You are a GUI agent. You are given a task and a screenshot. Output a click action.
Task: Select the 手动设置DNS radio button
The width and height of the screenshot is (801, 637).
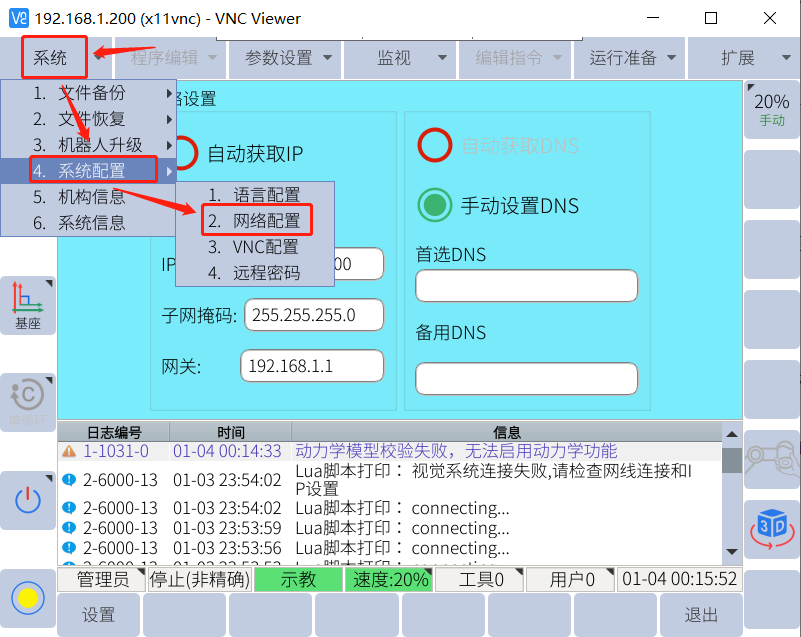click(x=434, y=206)
